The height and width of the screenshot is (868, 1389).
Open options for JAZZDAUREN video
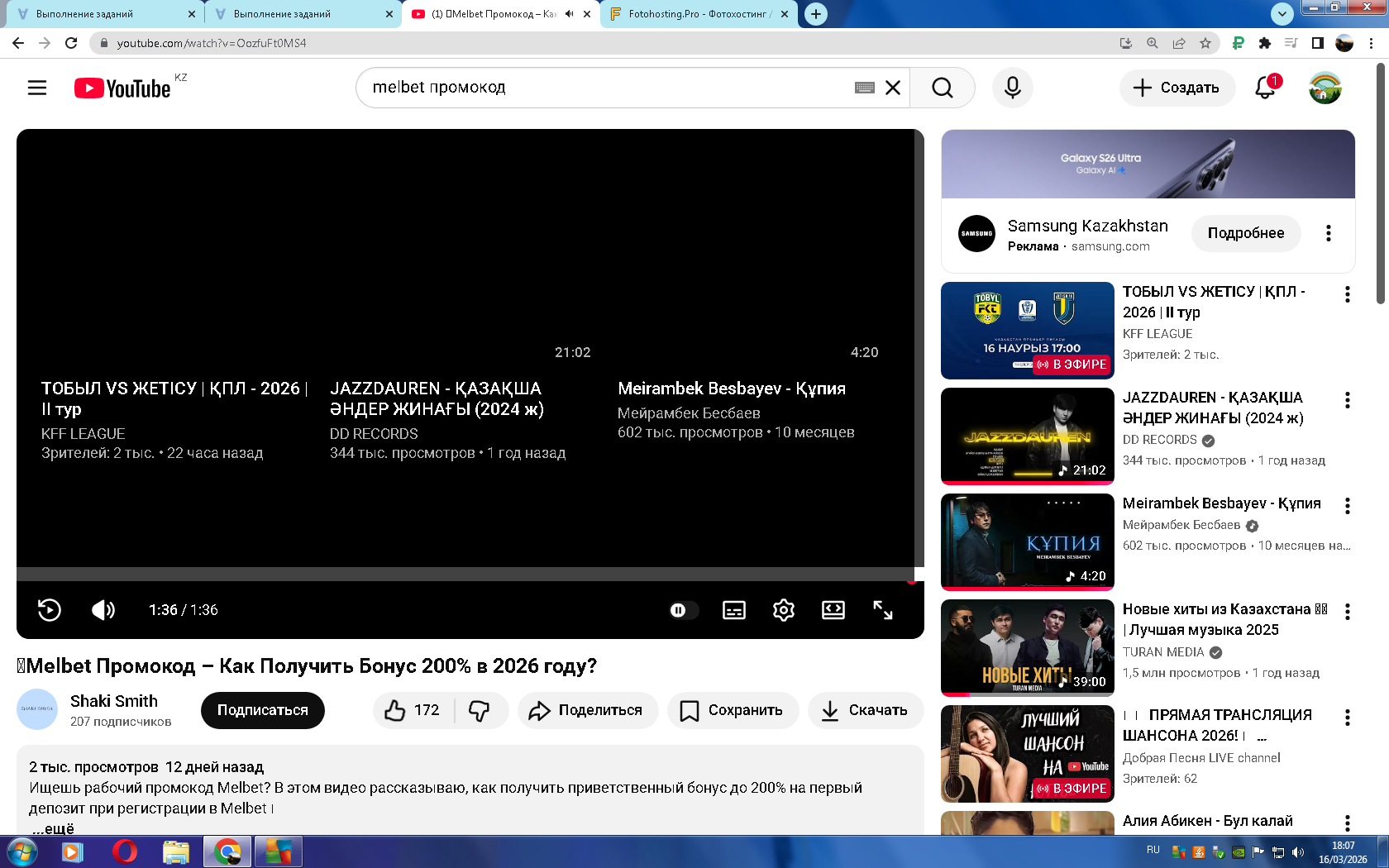tap(1348, 400)
